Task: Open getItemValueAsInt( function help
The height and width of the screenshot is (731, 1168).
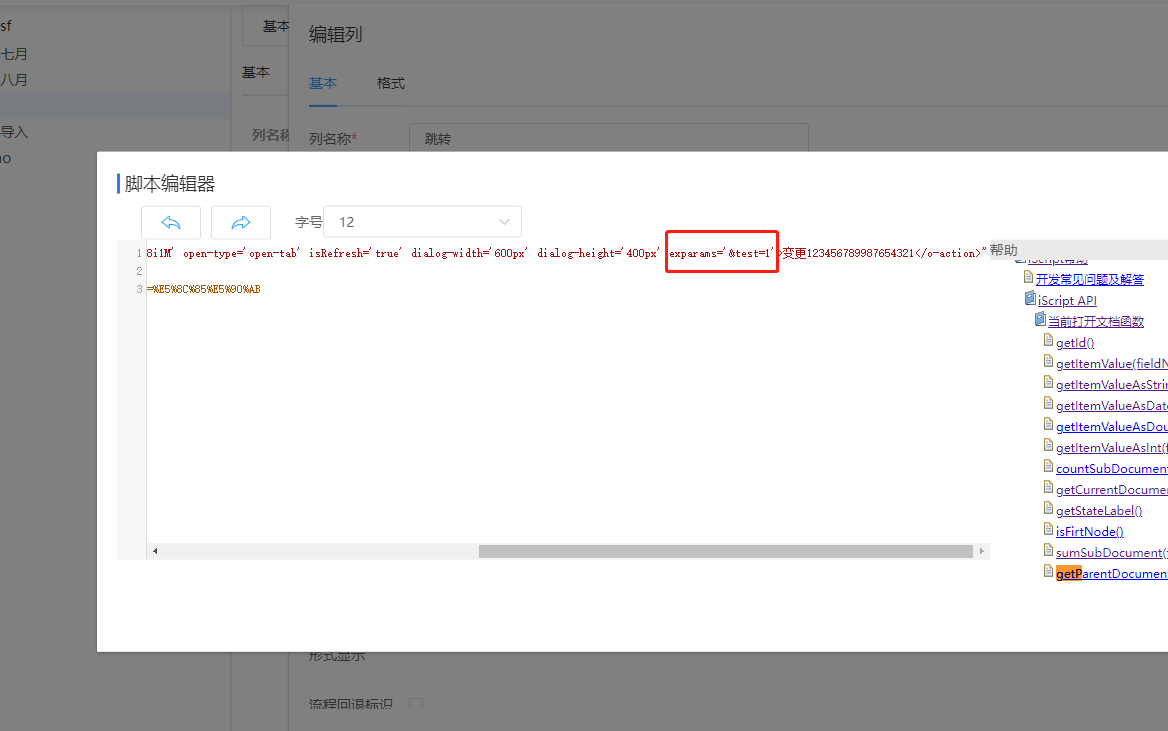Action: [1111, 447]
